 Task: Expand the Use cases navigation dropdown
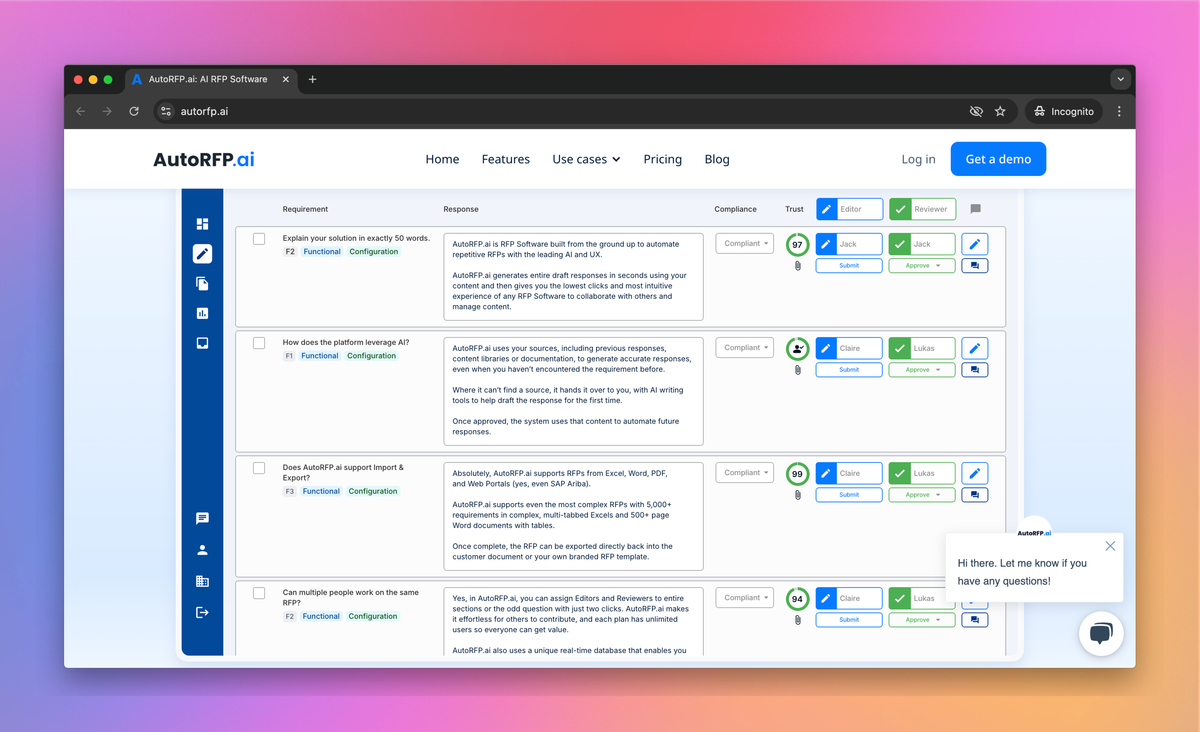(x=586, y=159)
